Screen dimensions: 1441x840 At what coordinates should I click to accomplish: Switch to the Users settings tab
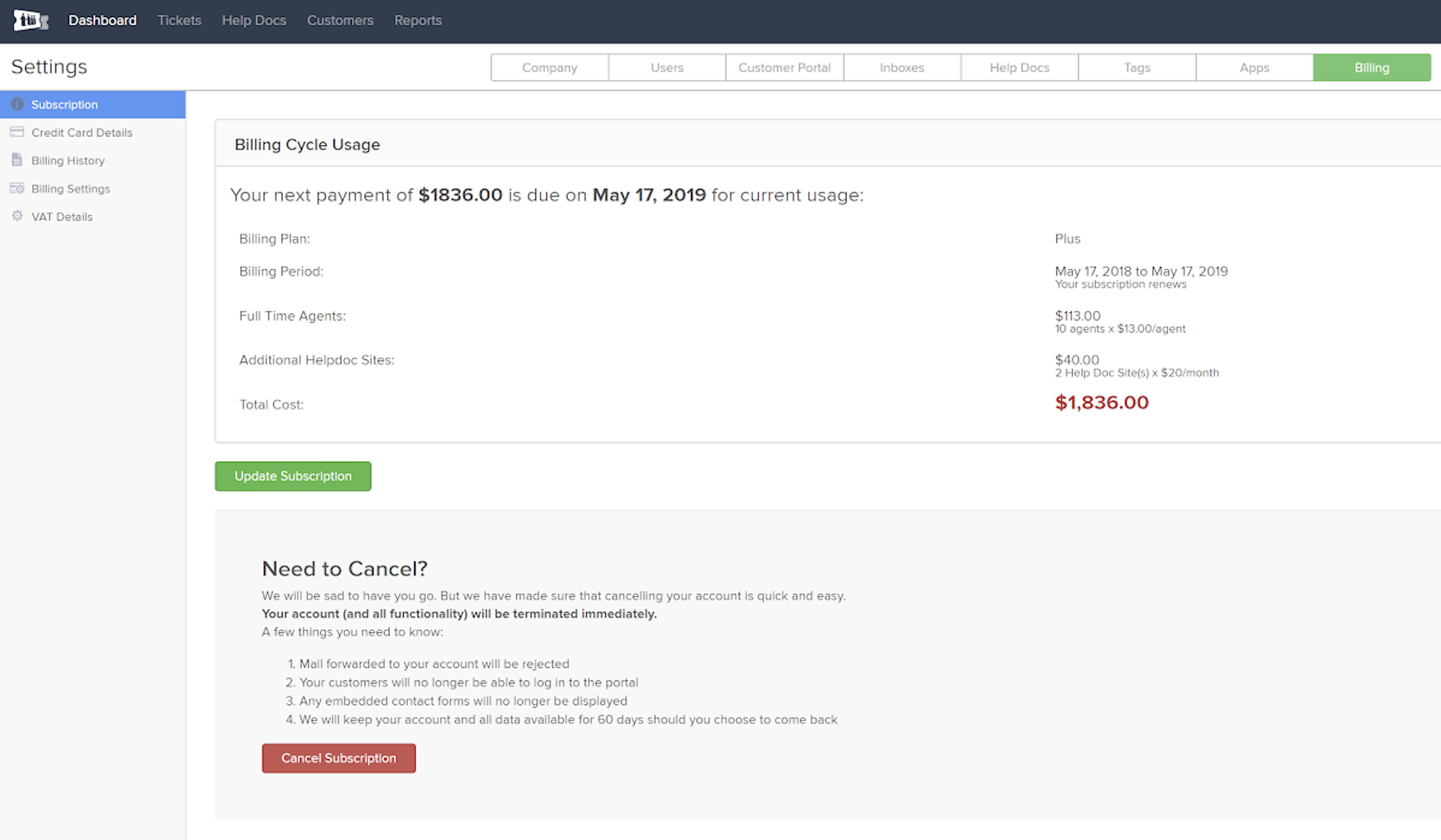click(x=667, y=68)
